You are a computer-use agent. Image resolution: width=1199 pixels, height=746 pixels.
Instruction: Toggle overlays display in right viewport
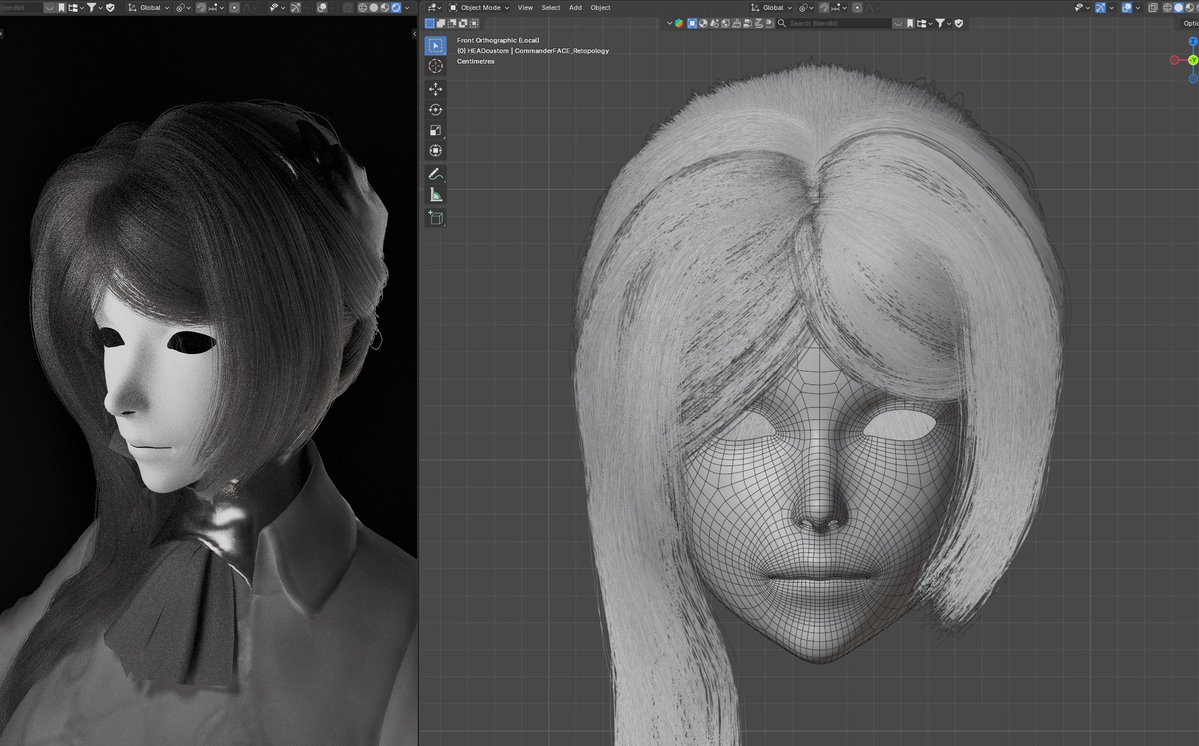coord(1126,8)
